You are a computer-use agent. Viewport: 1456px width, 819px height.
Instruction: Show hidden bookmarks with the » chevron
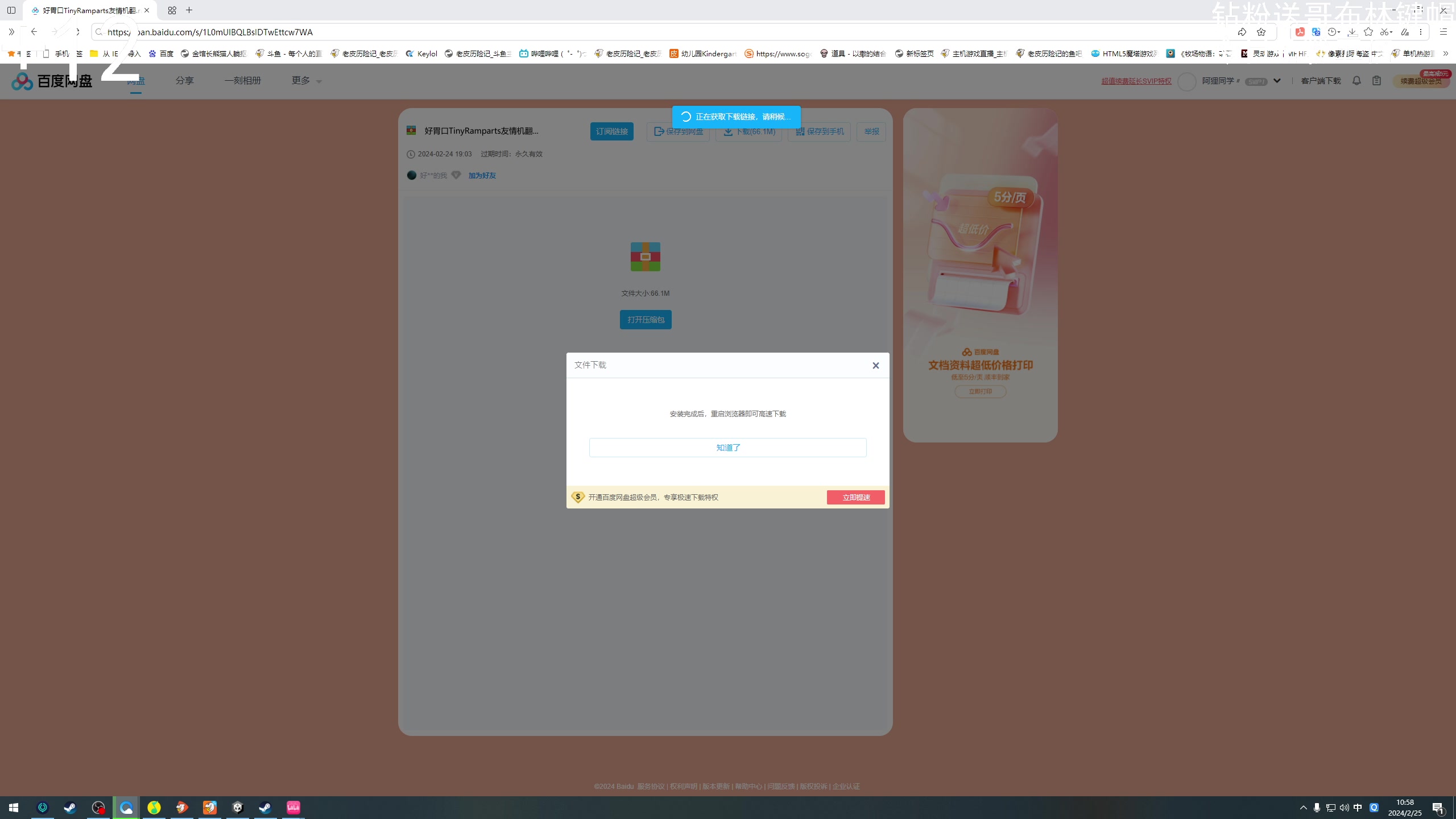coord(1446,53)
